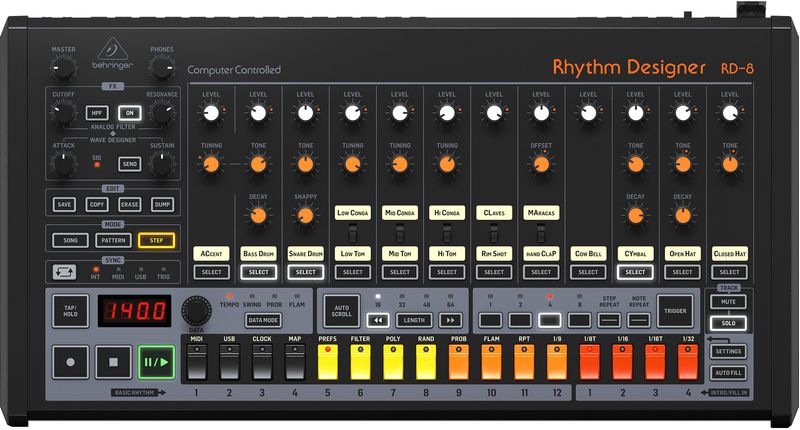Switch to STEP mode

(x=157, y=240)
